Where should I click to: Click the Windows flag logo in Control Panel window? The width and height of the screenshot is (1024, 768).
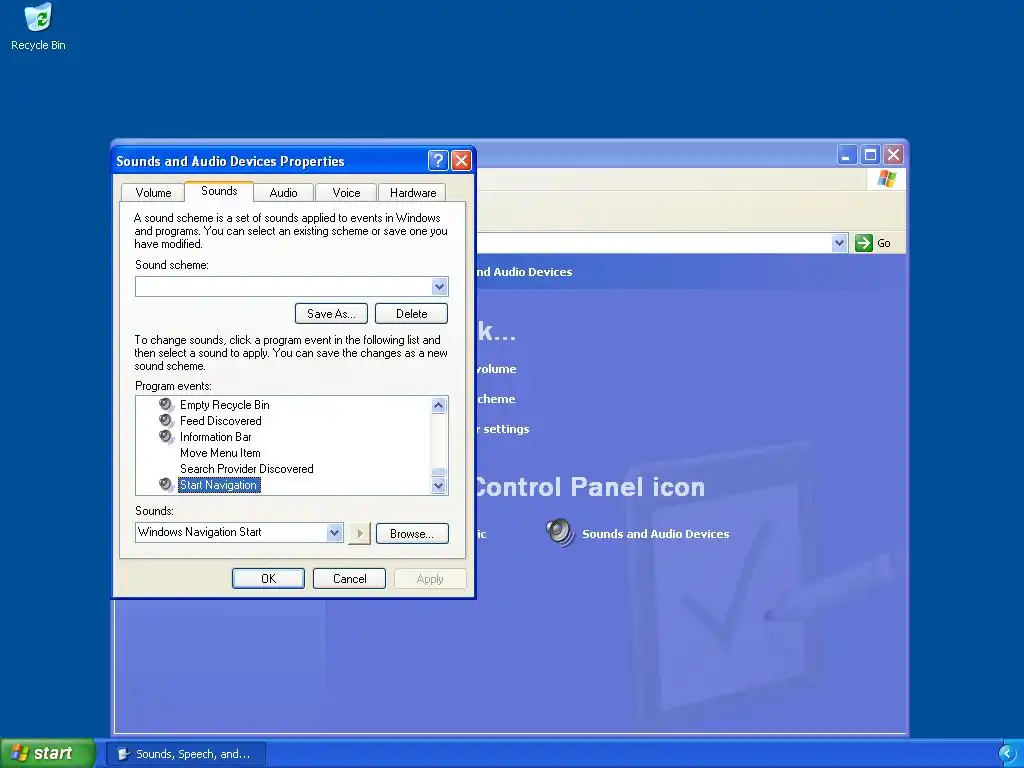[886, 178]
